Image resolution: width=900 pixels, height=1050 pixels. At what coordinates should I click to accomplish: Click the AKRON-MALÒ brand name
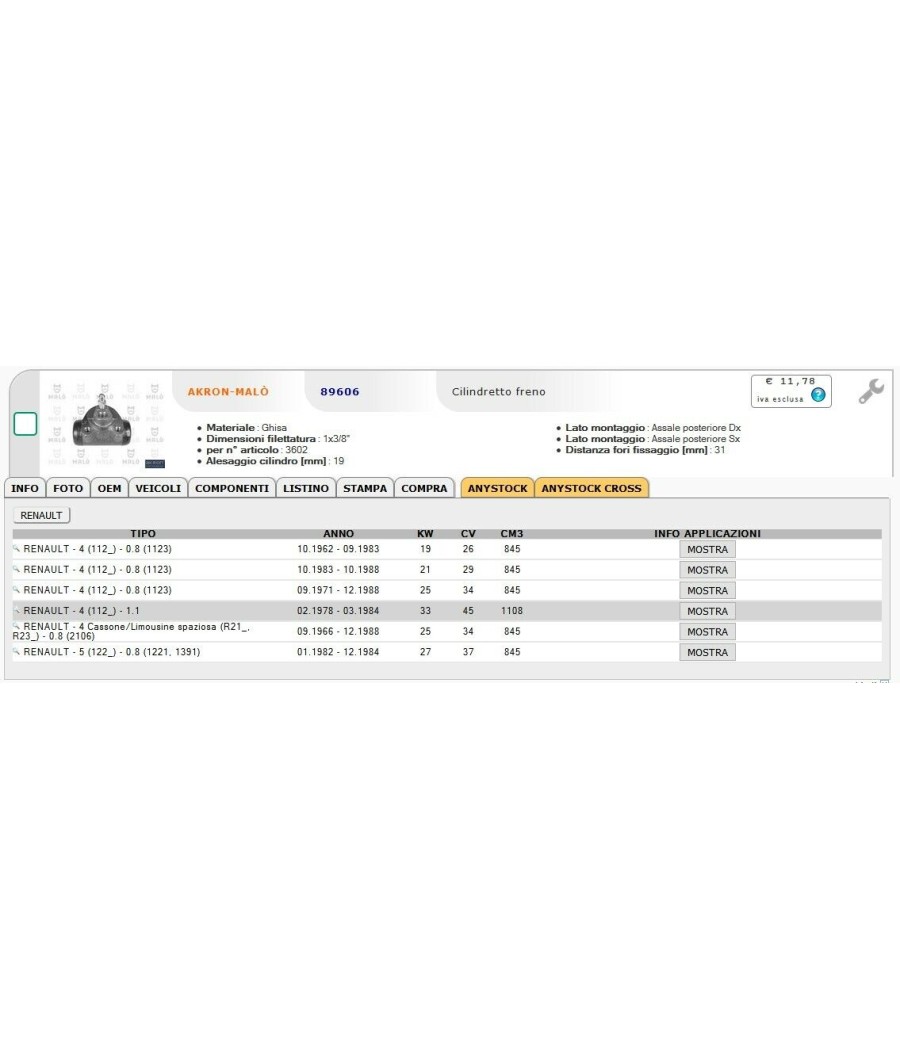pyautogui.click(x=228, y=392)
